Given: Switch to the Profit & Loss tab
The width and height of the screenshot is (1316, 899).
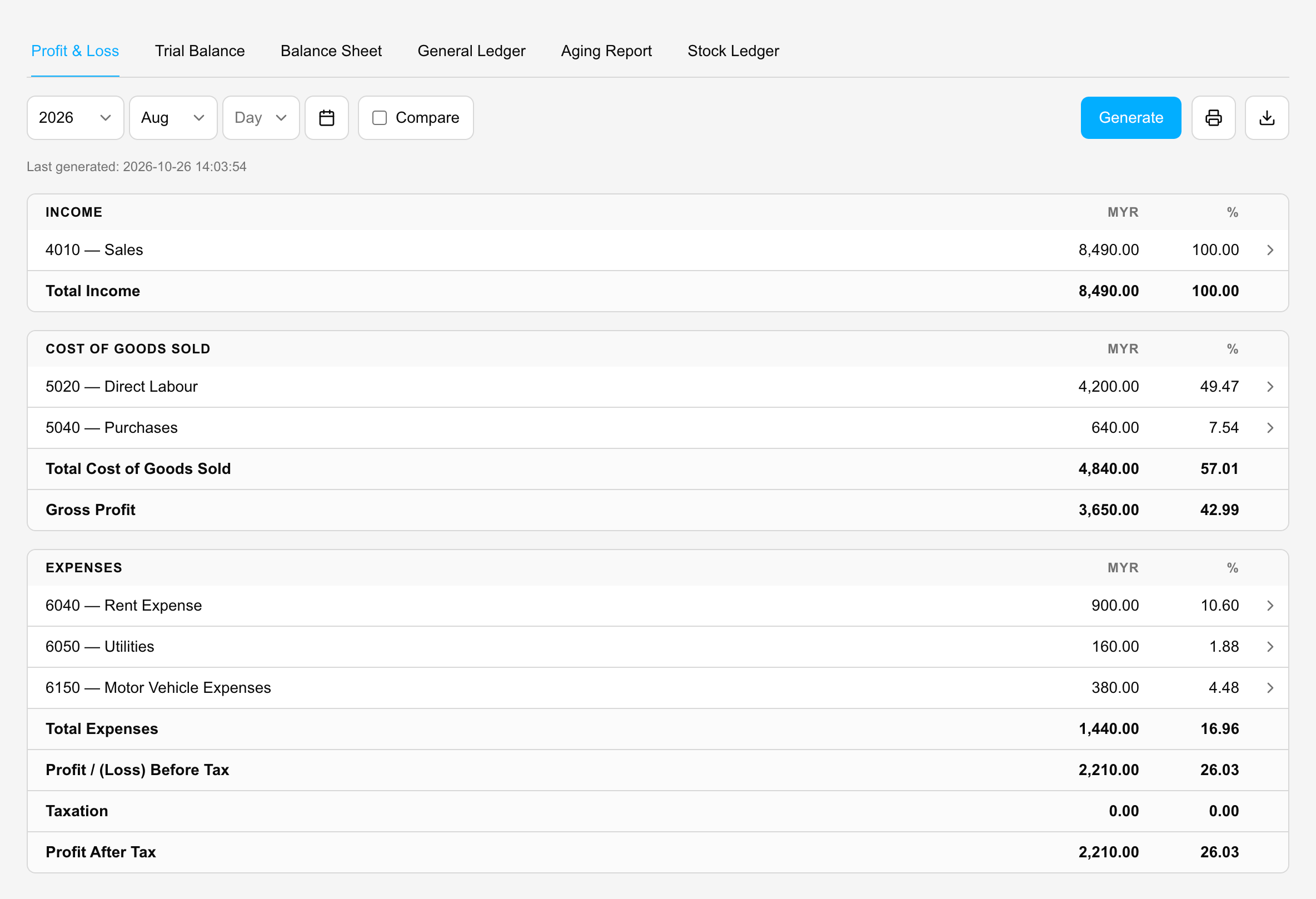Looking at the screenshot, I should (76, 51).
